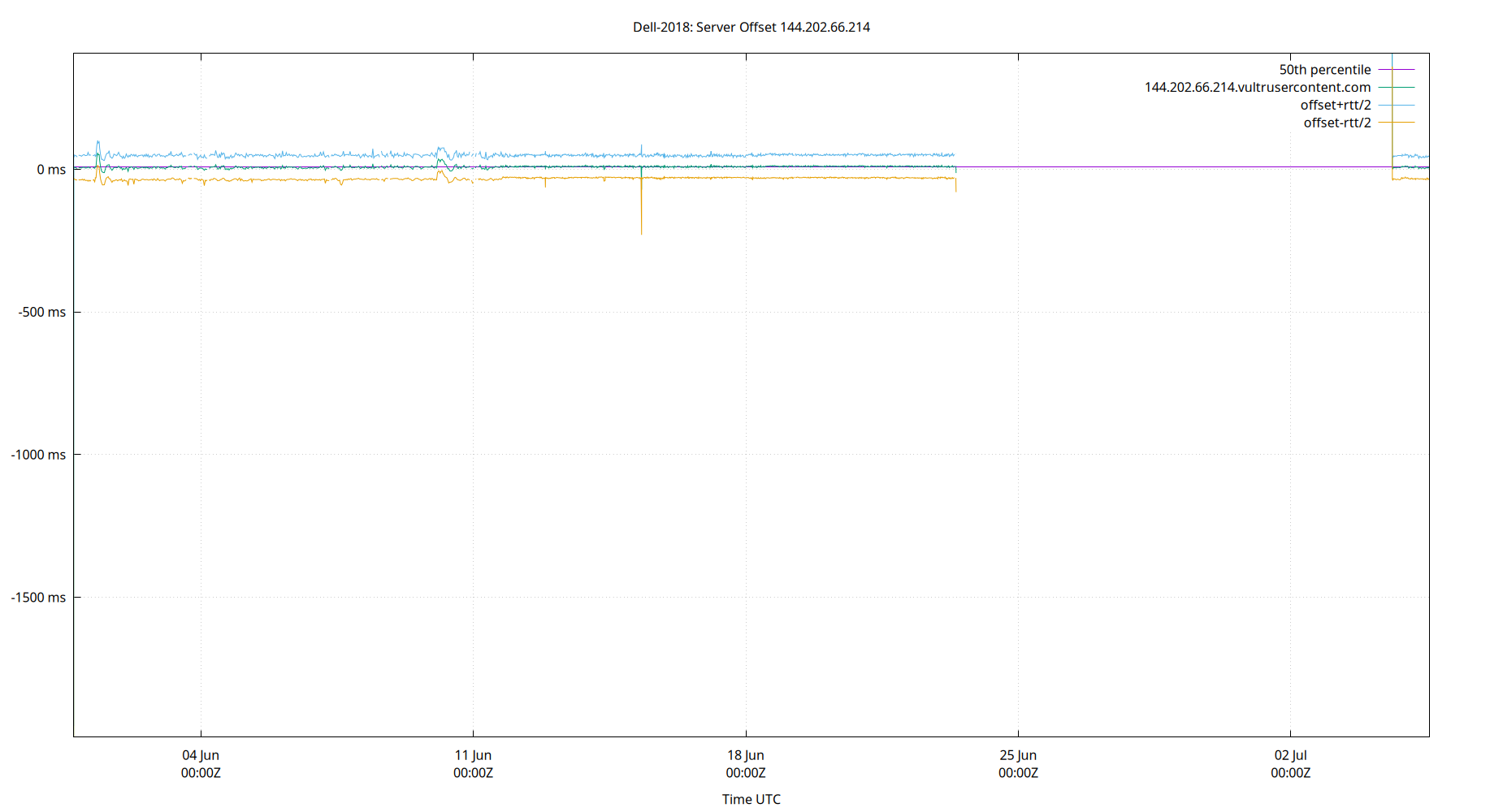1503x812 pixels.
Task: Click the '25 Jun 00:00Z' x-axis label
Action: click(x=1018, y=764)
